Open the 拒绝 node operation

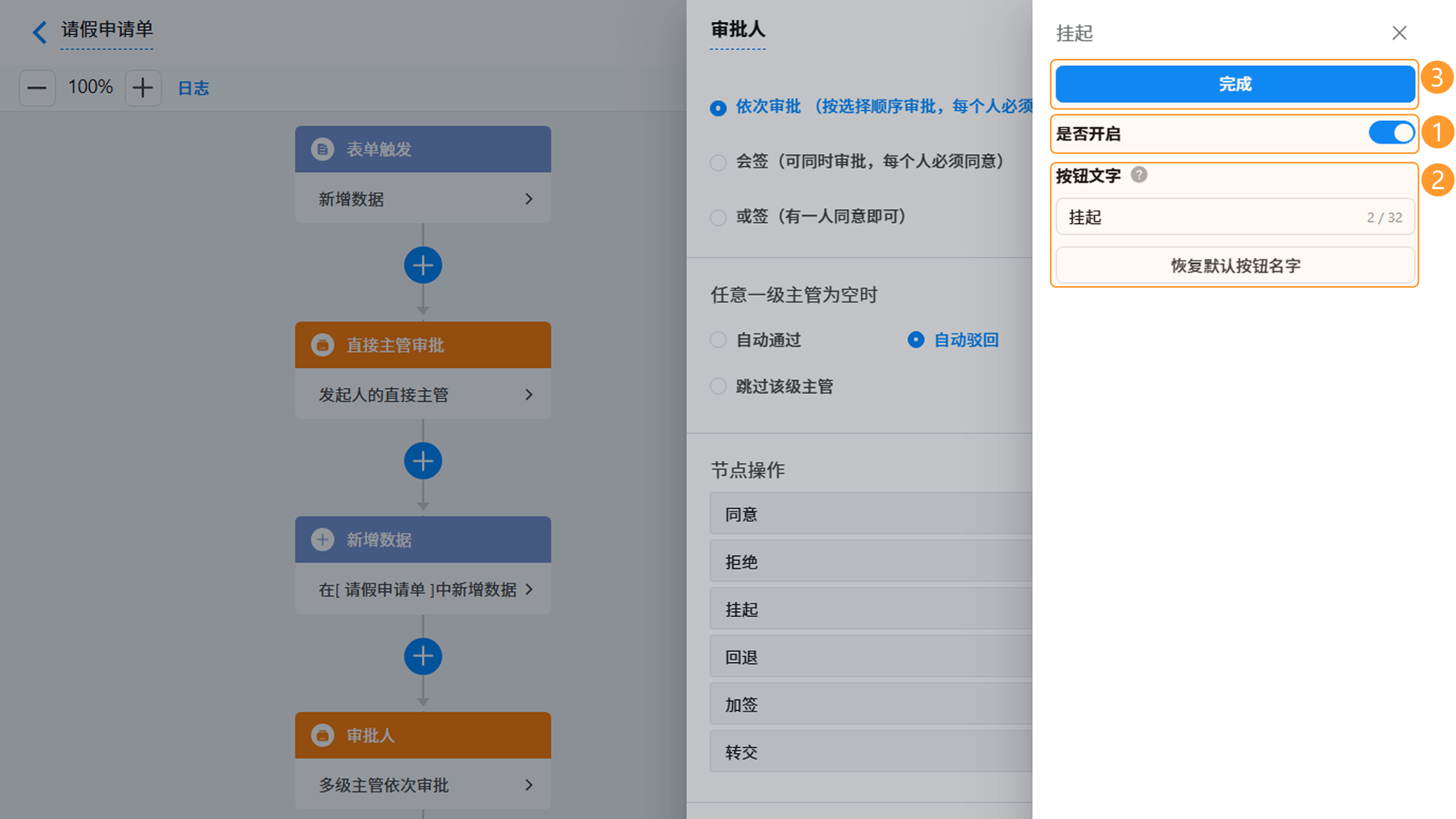click(871, 561)
